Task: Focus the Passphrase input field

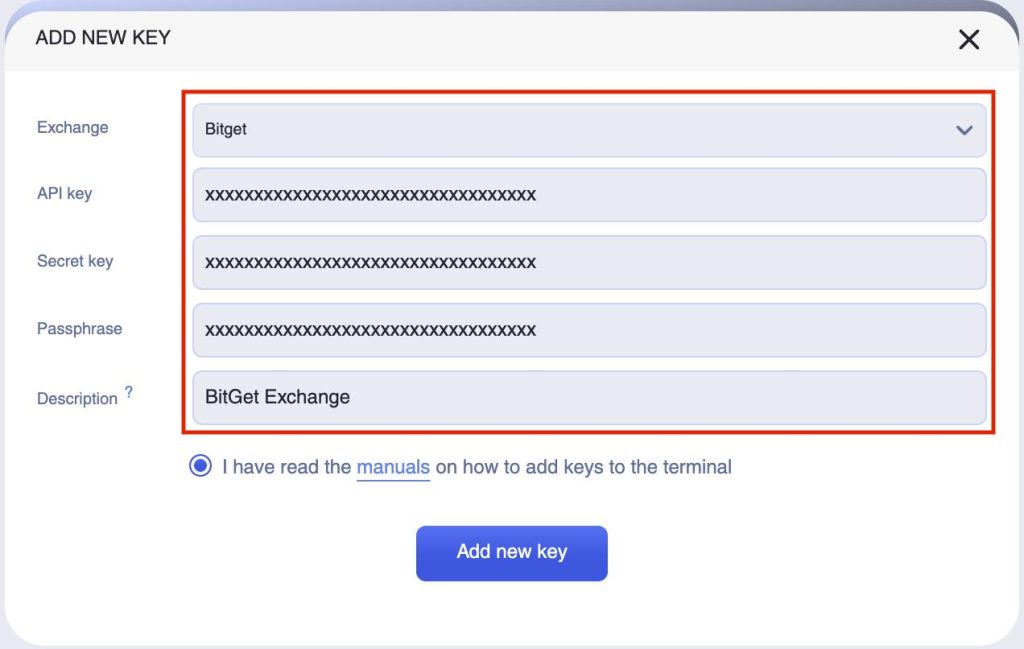Action: coord(589,330)
